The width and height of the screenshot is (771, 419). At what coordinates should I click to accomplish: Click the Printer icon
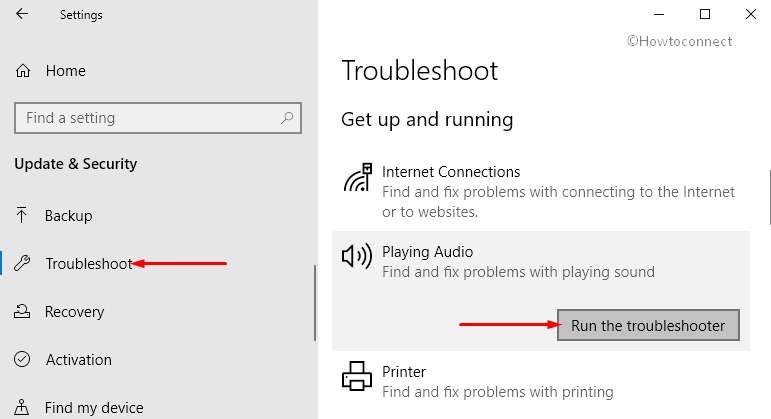click(356, 376)
